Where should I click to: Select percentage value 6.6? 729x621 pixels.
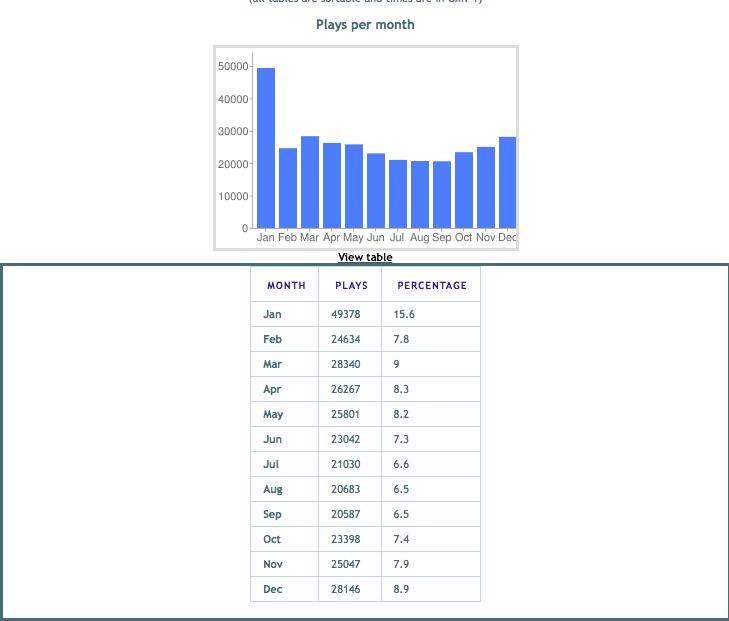coord(401,465)
